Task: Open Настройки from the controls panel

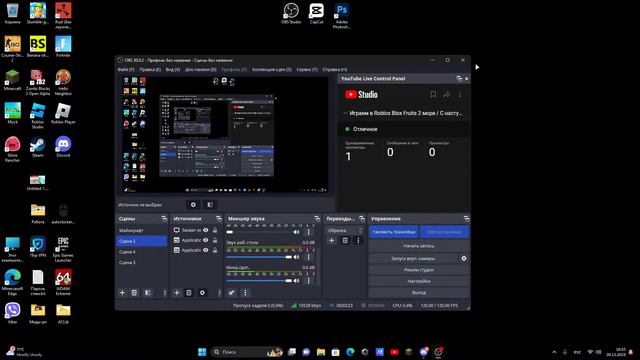Action: tap(419, 281)
